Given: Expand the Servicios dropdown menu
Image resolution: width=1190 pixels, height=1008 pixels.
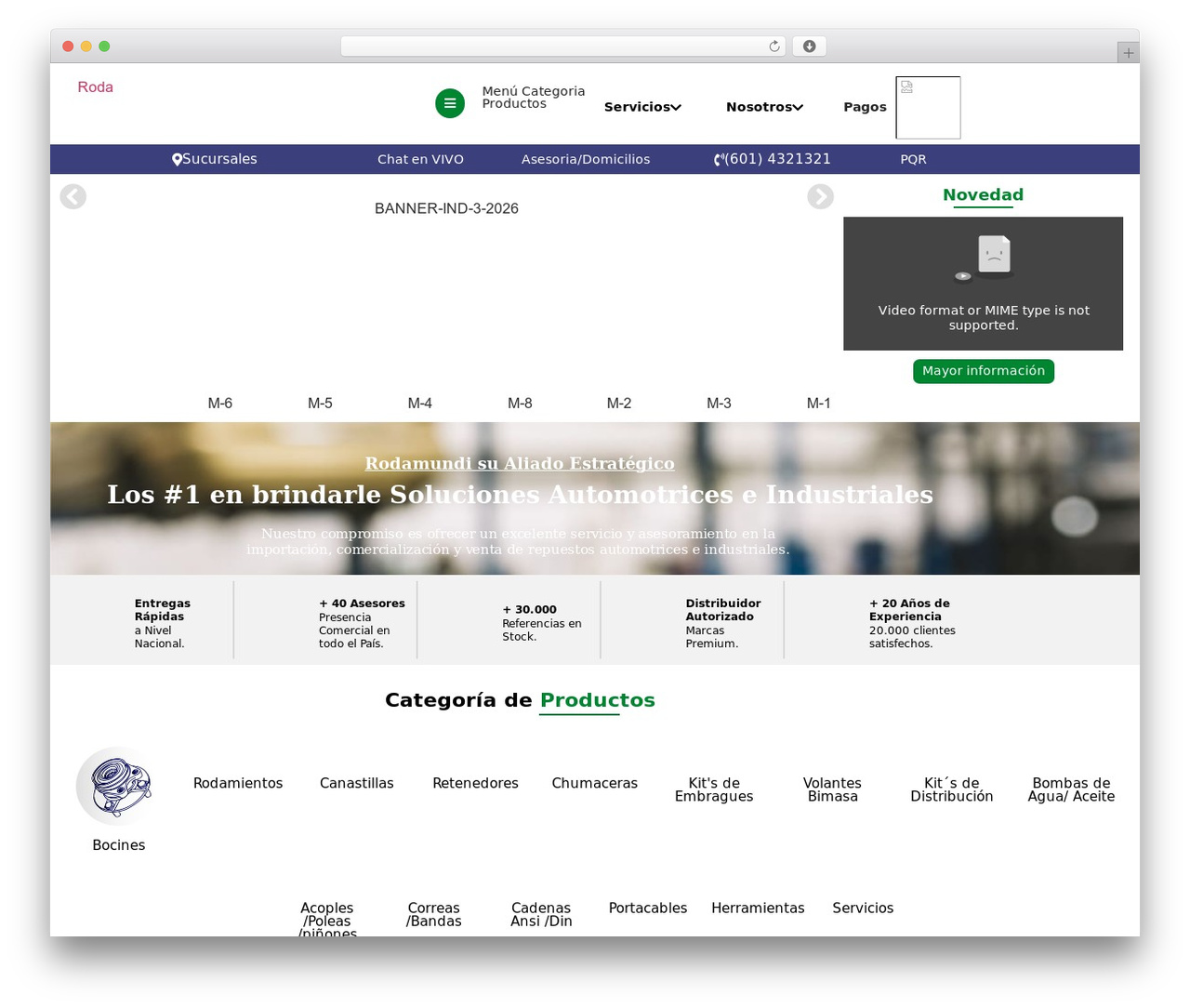Looking at the screenshot, I should pos(642,107).
